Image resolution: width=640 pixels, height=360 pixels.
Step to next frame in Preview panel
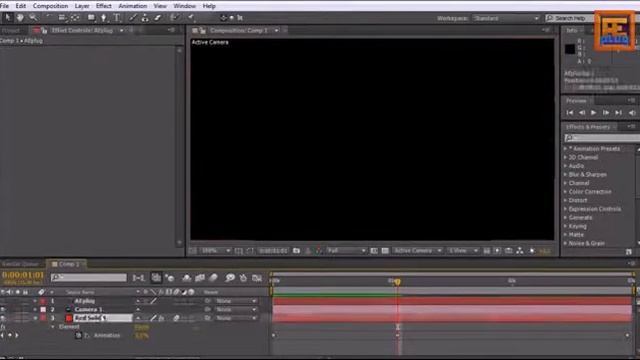606,113
